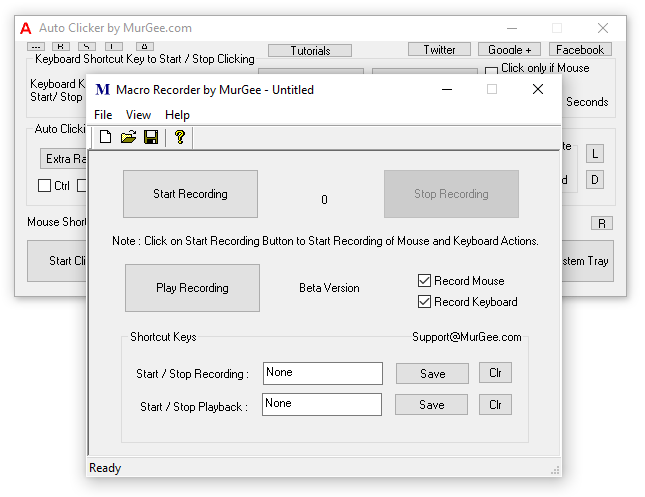Open the View menu

(x=138, y=115)
